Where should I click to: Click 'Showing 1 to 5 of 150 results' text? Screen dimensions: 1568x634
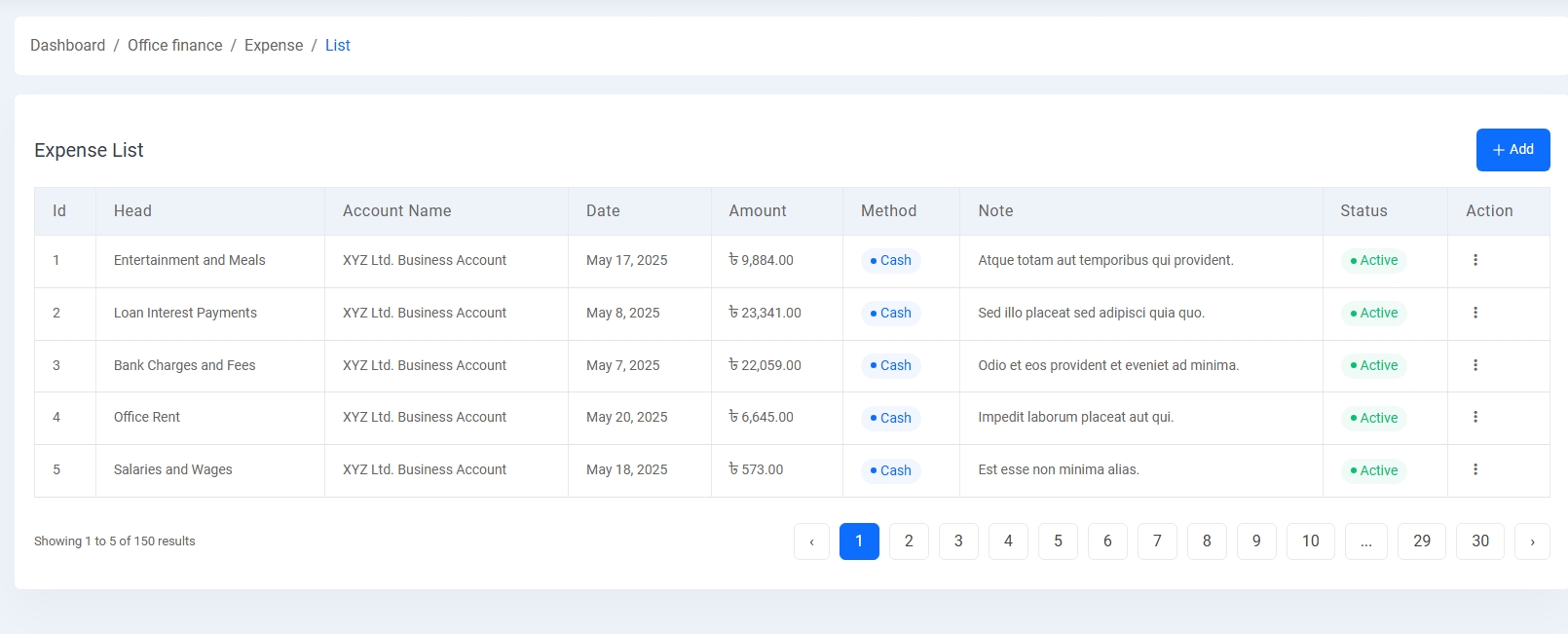tap(115, 541)
